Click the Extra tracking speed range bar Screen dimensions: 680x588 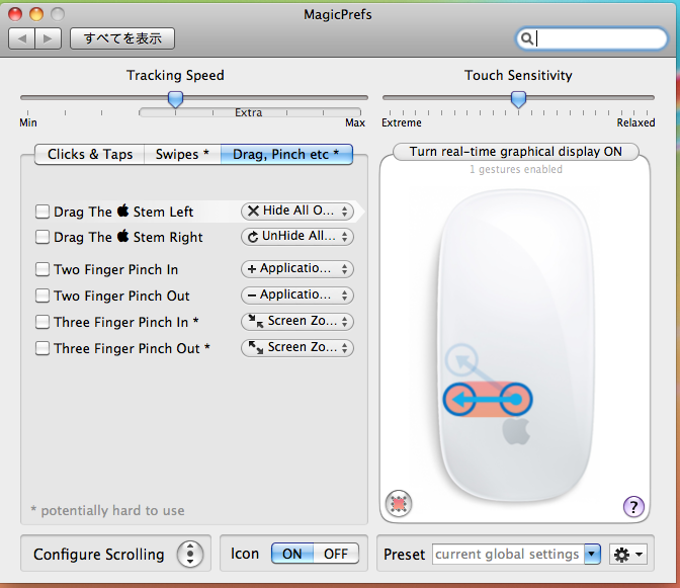[250, 113]
